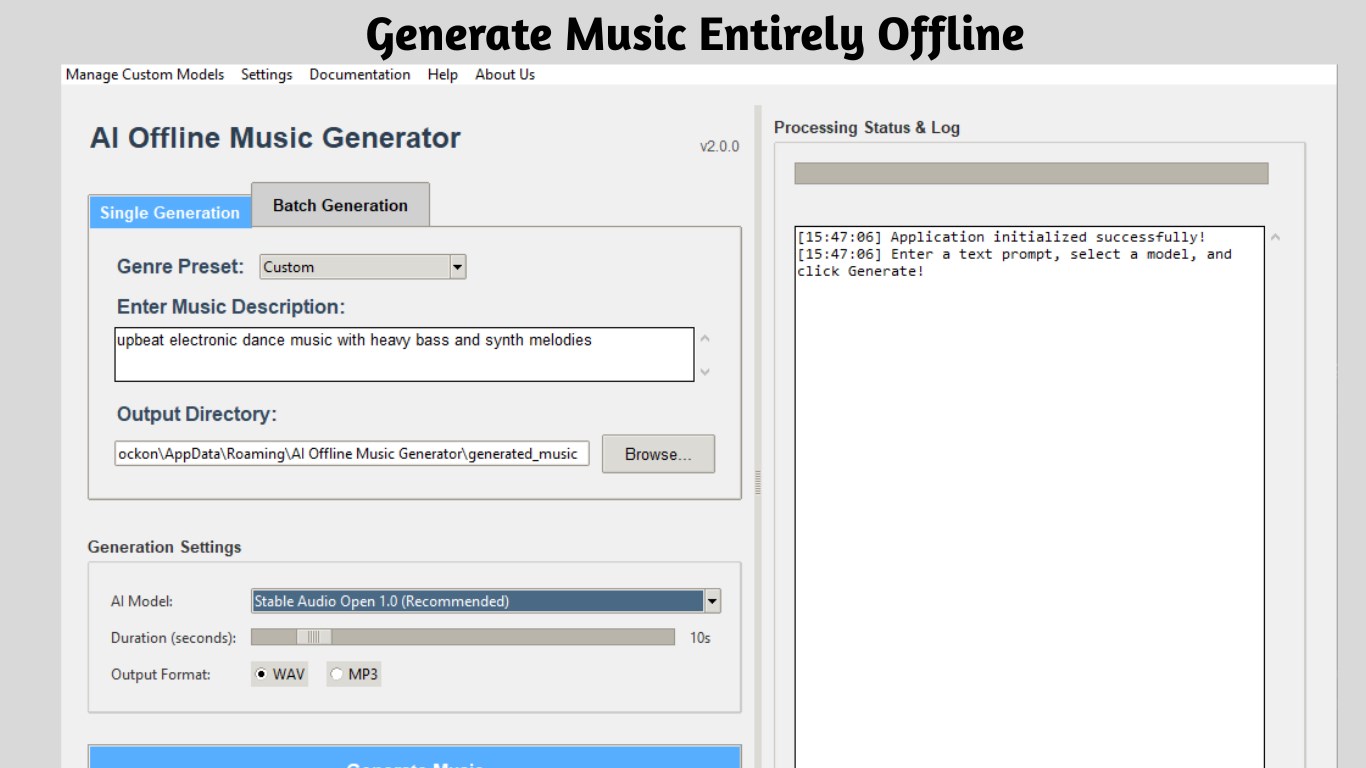Image resolution: width=1366 pixels, height=768 pixels.
Task: Click the Genre Preset dropdown arrow
Action: coord(458,266)
